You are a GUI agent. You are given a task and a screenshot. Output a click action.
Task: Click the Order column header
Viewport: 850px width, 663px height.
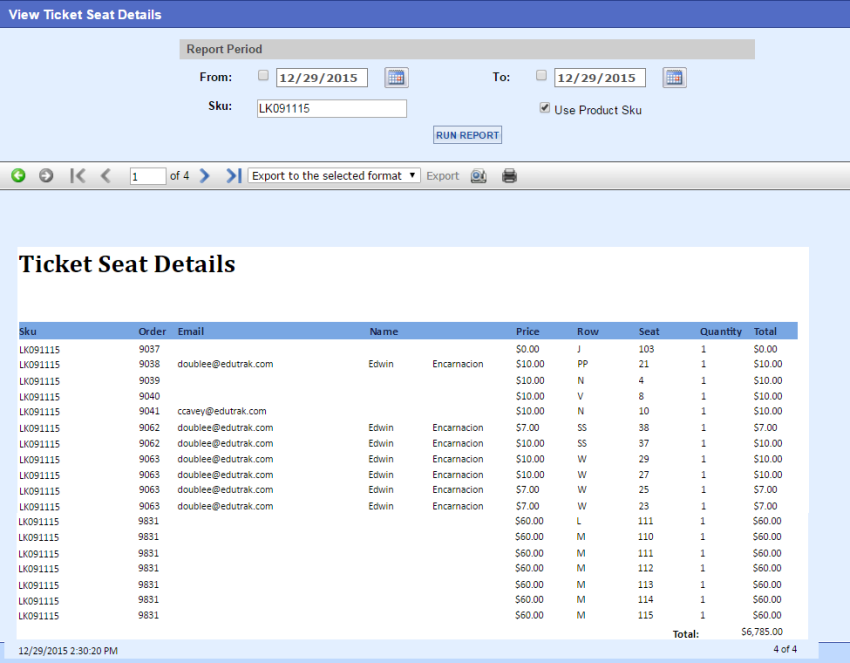pos(152,331)
